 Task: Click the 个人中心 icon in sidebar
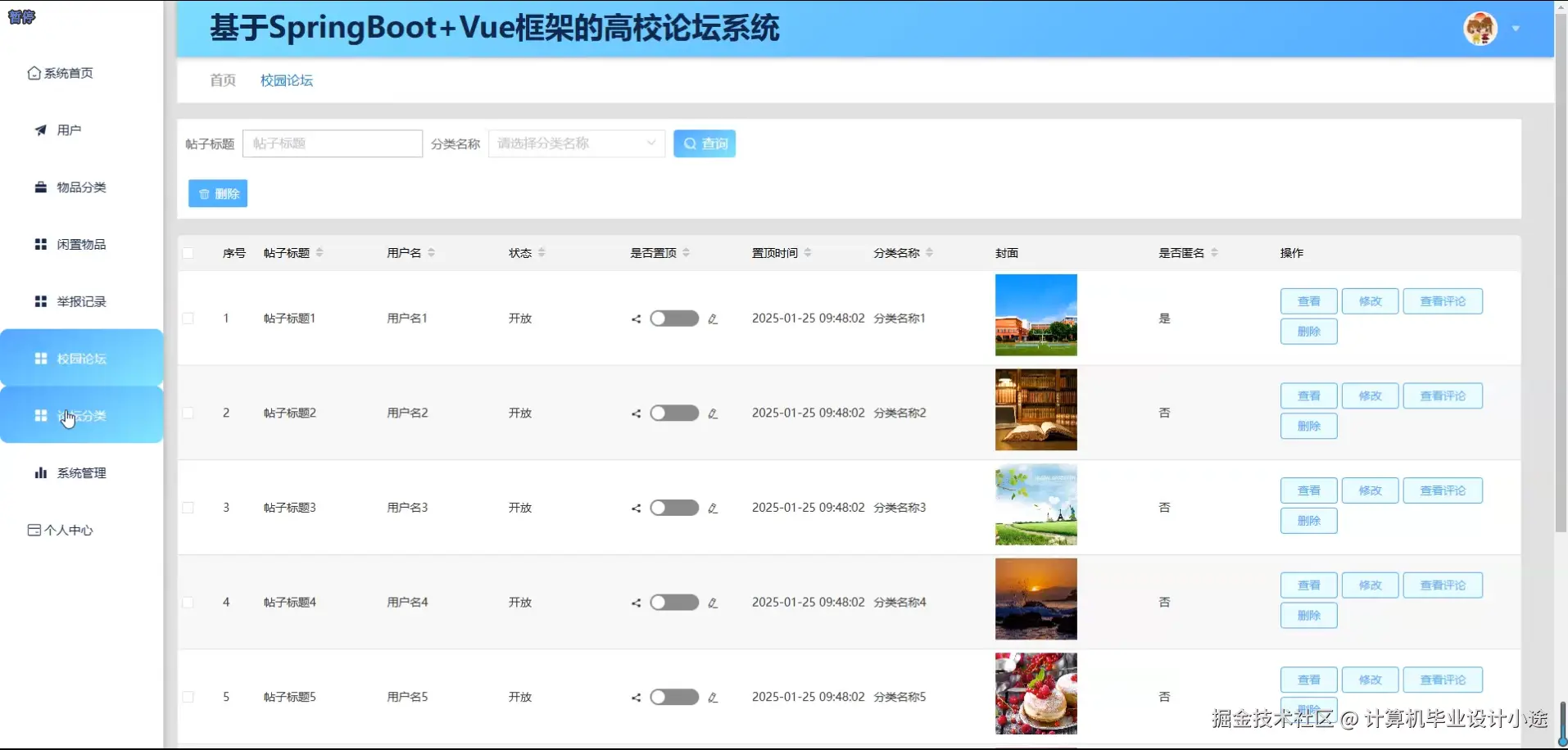[34, 530]
